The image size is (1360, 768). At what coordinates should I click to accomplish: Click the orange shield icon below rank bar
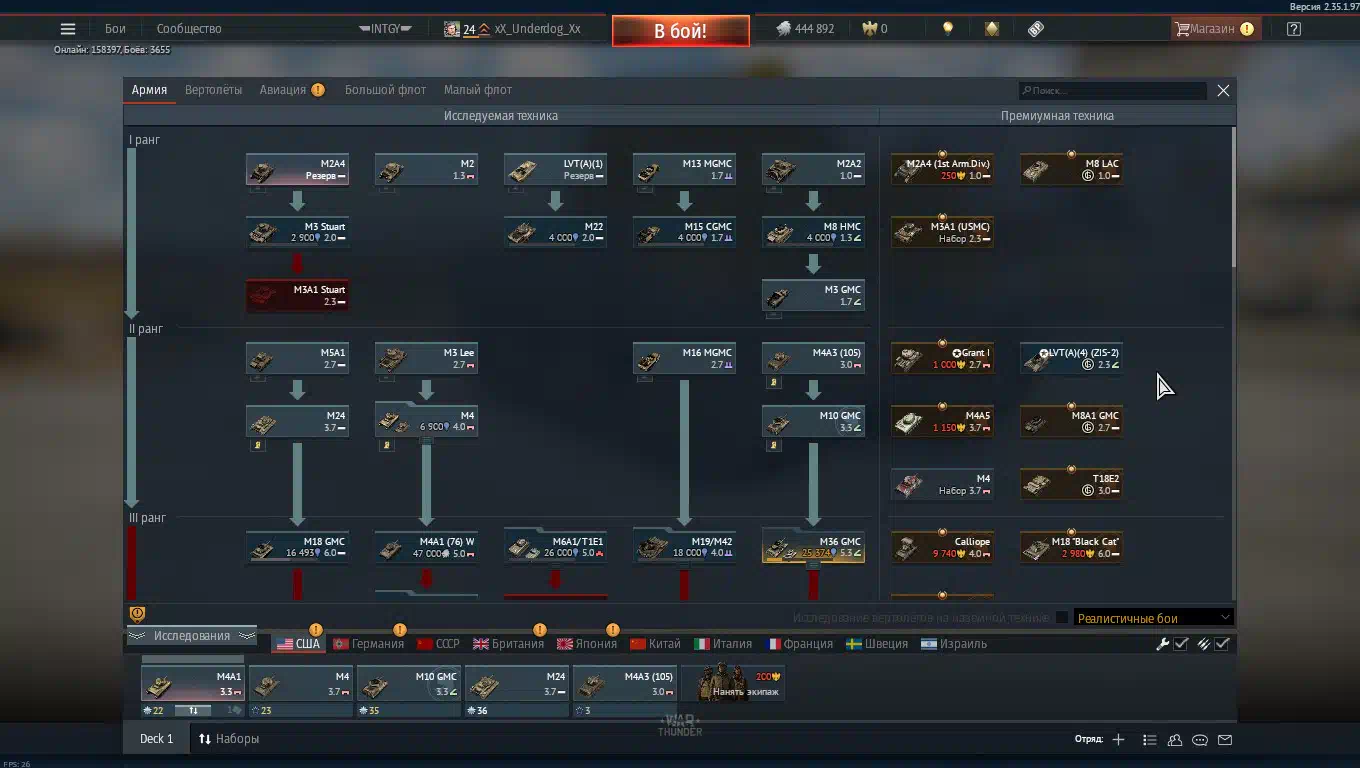point(137,614)
